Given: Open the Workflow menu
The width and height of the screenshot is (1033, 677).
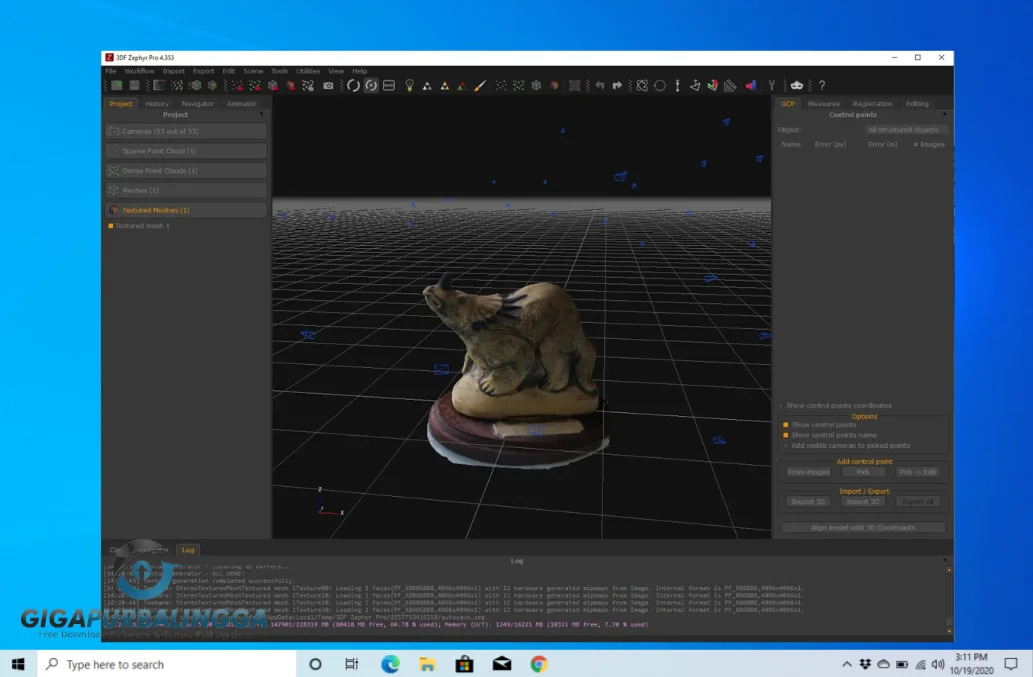Looking at the screenshot, I should (x=139, y=71).
